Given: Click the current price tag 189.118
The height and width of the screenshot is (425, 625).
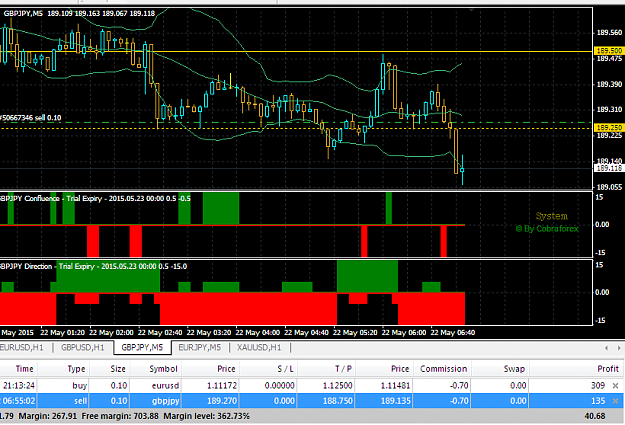Looking at the screenshot, I should click(608, 168).
